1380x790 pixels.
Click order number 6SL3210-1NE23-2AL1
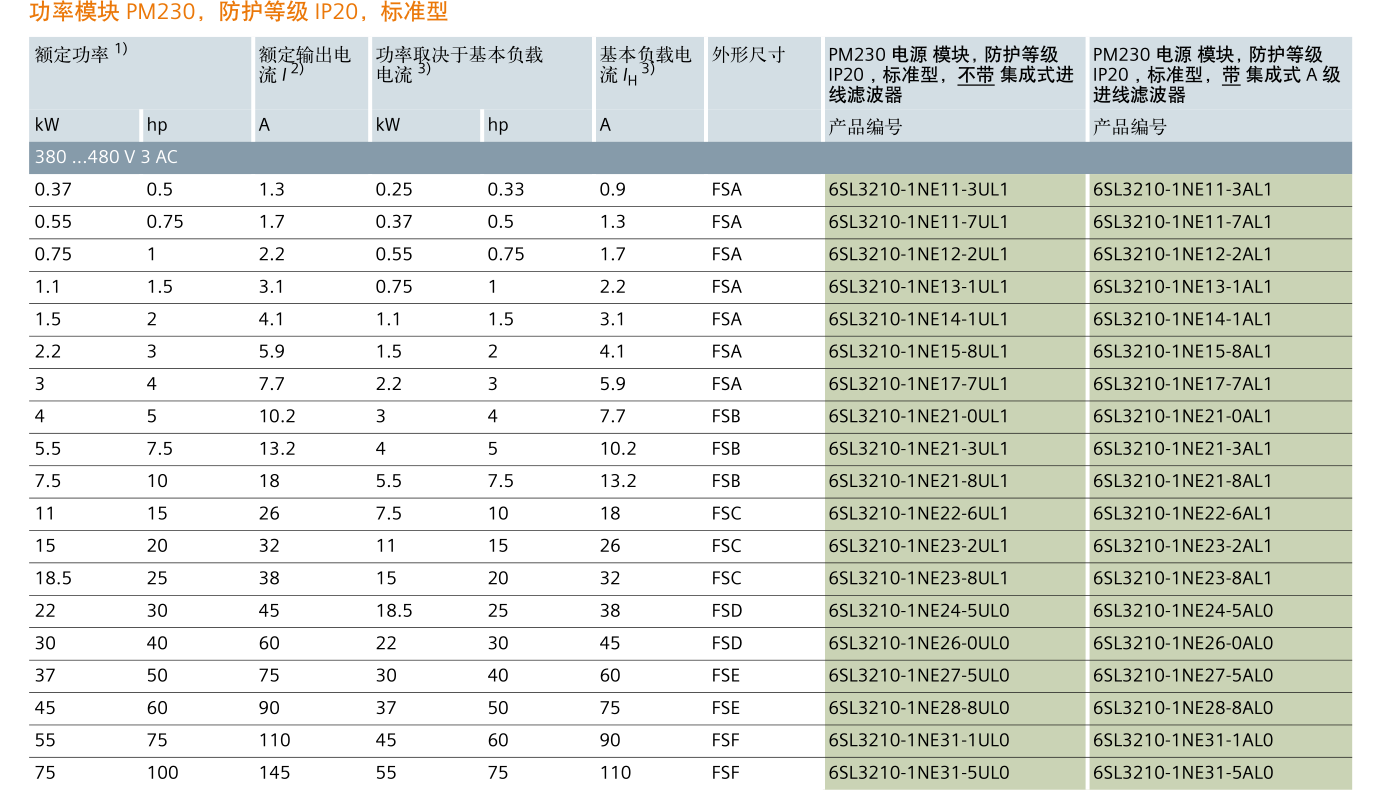(x=1183, y=546)
